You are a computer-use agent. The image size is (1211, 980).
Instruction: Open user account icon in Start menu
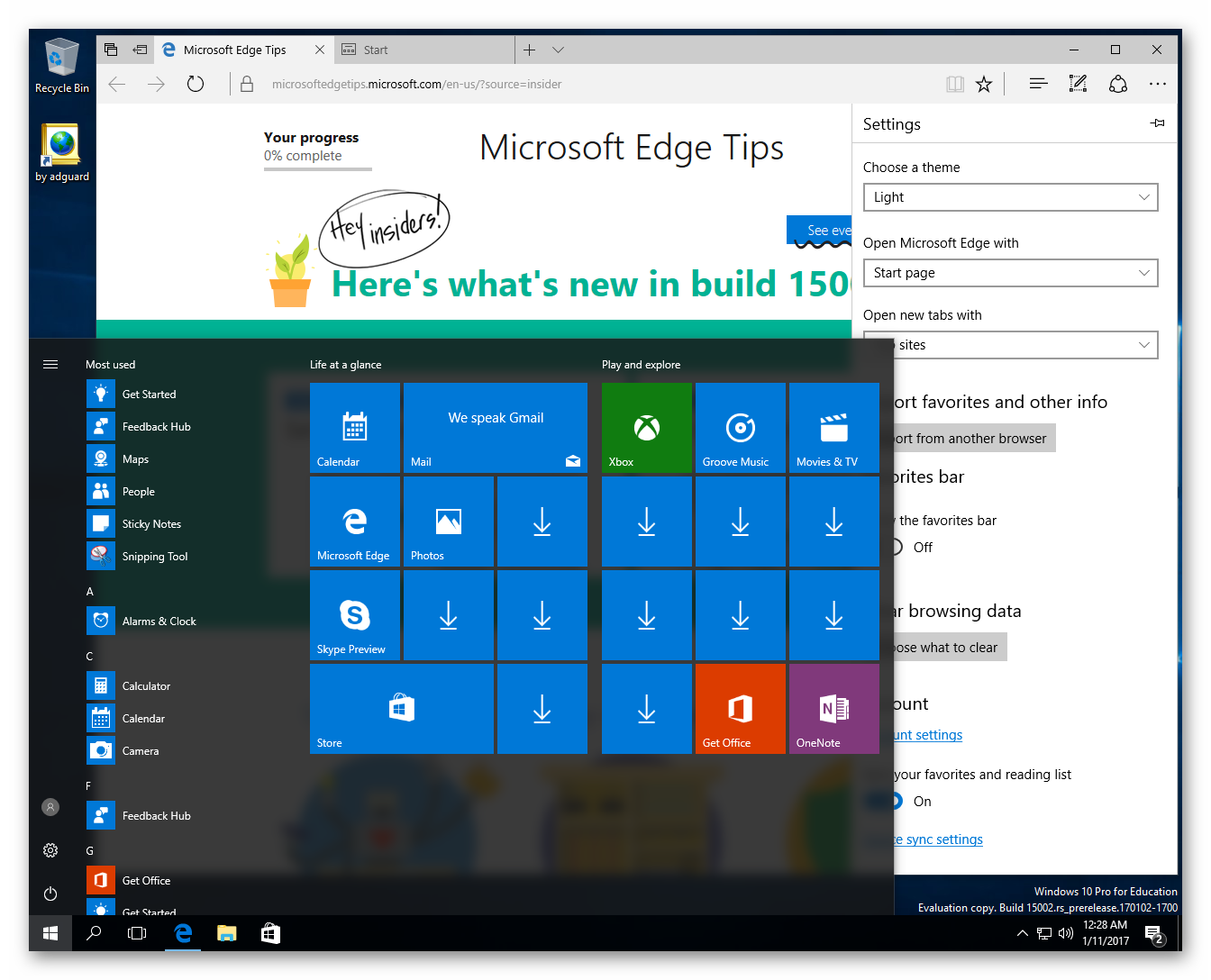pyautogui.click(x=50, y=807)
